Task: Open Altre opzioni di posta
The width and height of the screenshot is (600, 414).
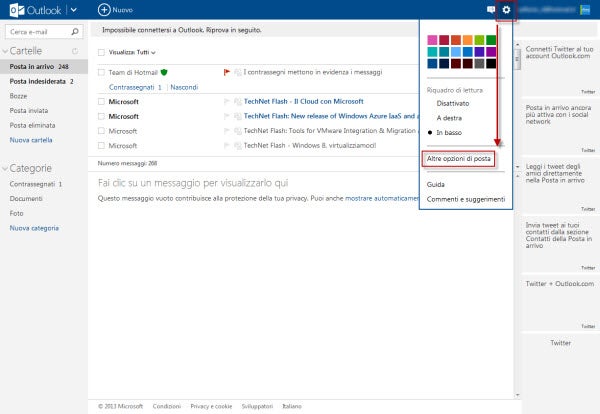Action: pos(458,158)
